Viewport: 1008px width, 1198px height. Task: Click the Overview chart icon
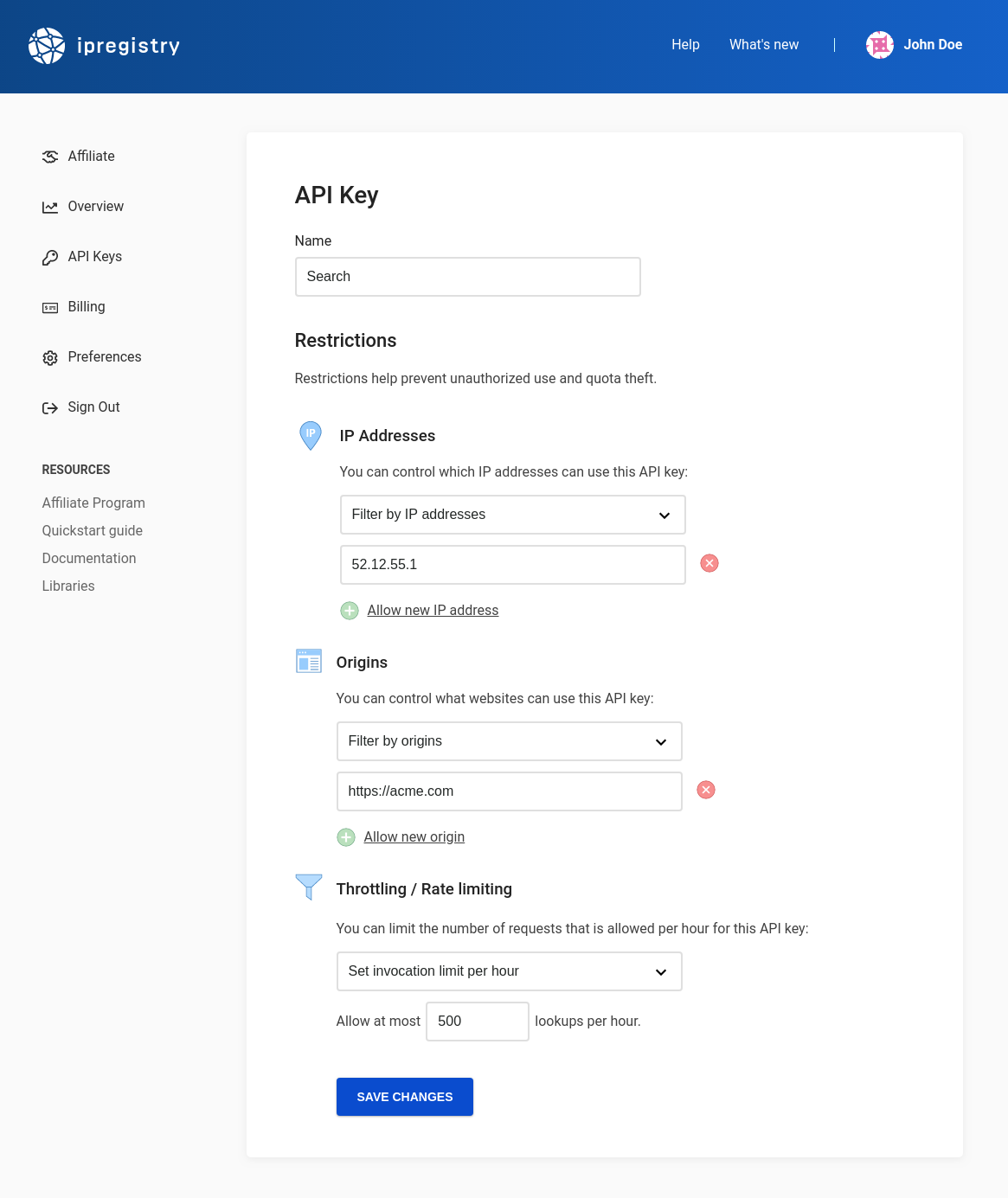[50, 207]
